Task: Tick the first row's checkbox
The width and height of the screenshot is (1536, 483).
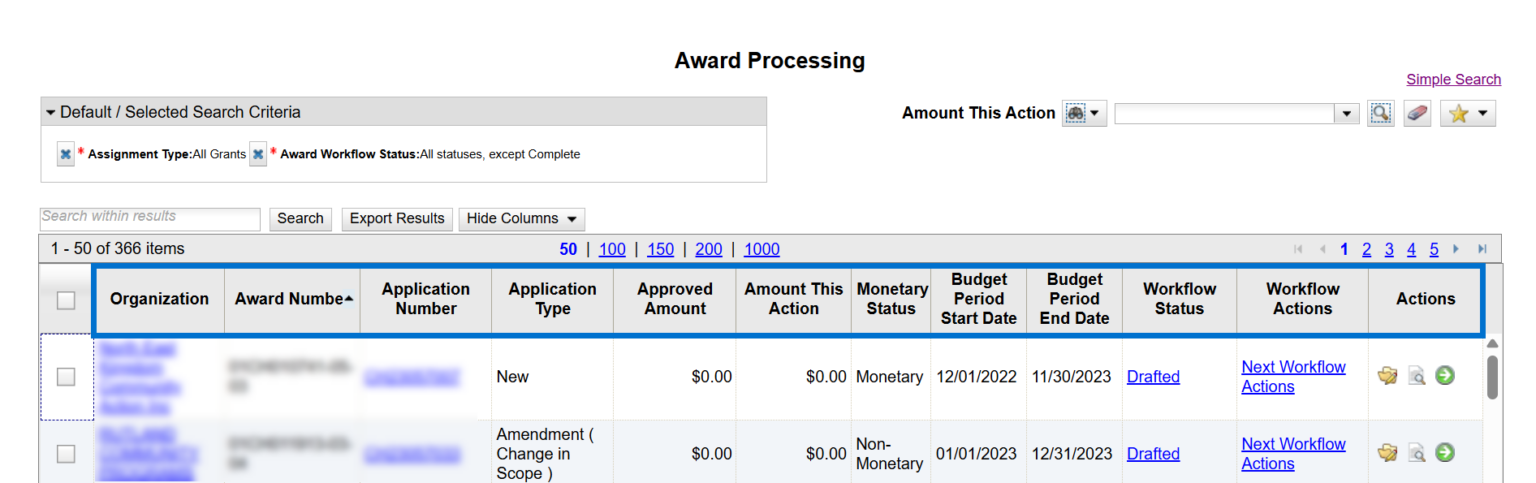Action: click(x=66, y=377)
